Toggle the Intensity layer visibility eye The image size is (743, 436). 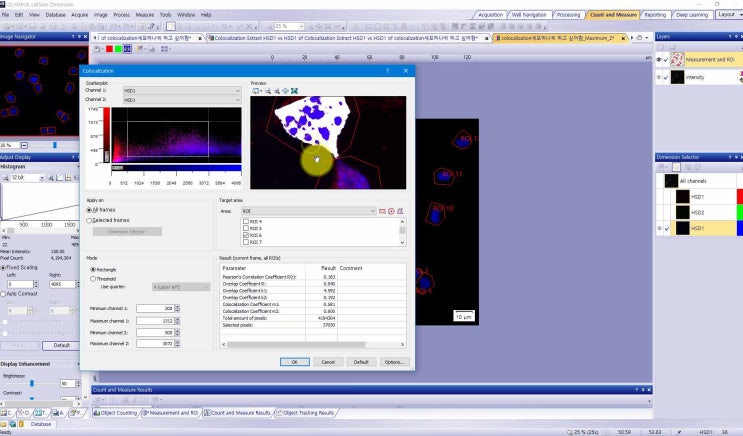(659, 77)
